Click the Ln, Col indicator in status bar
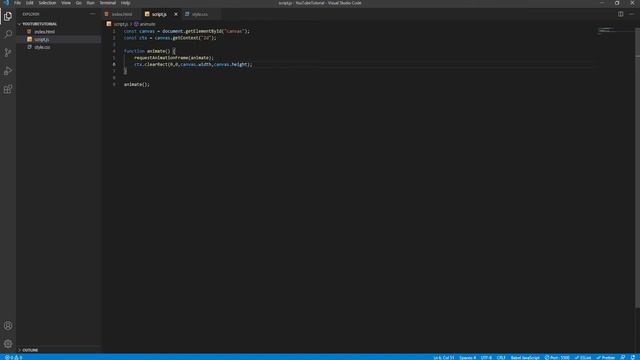The width and height of the screenshot is (640, 360). click(443, 358)
